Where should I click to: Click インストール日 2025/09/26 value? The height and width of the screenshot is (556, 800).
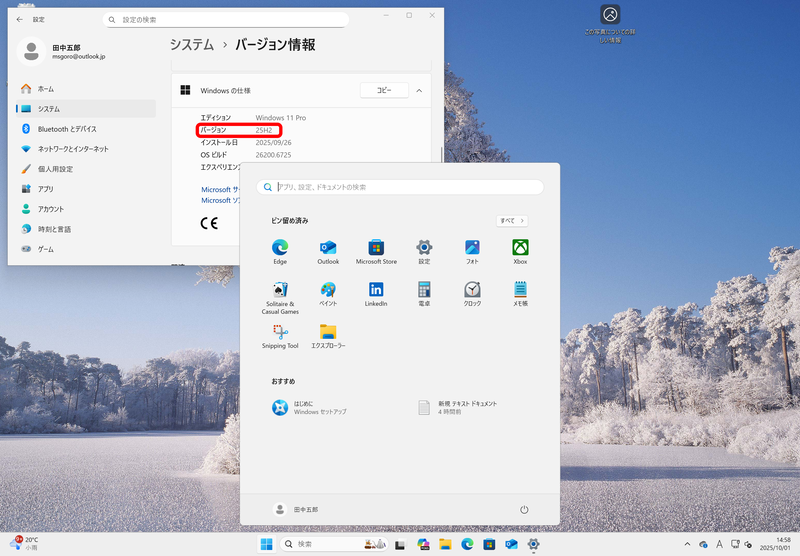pyautogui.click(x=273, y=143)
